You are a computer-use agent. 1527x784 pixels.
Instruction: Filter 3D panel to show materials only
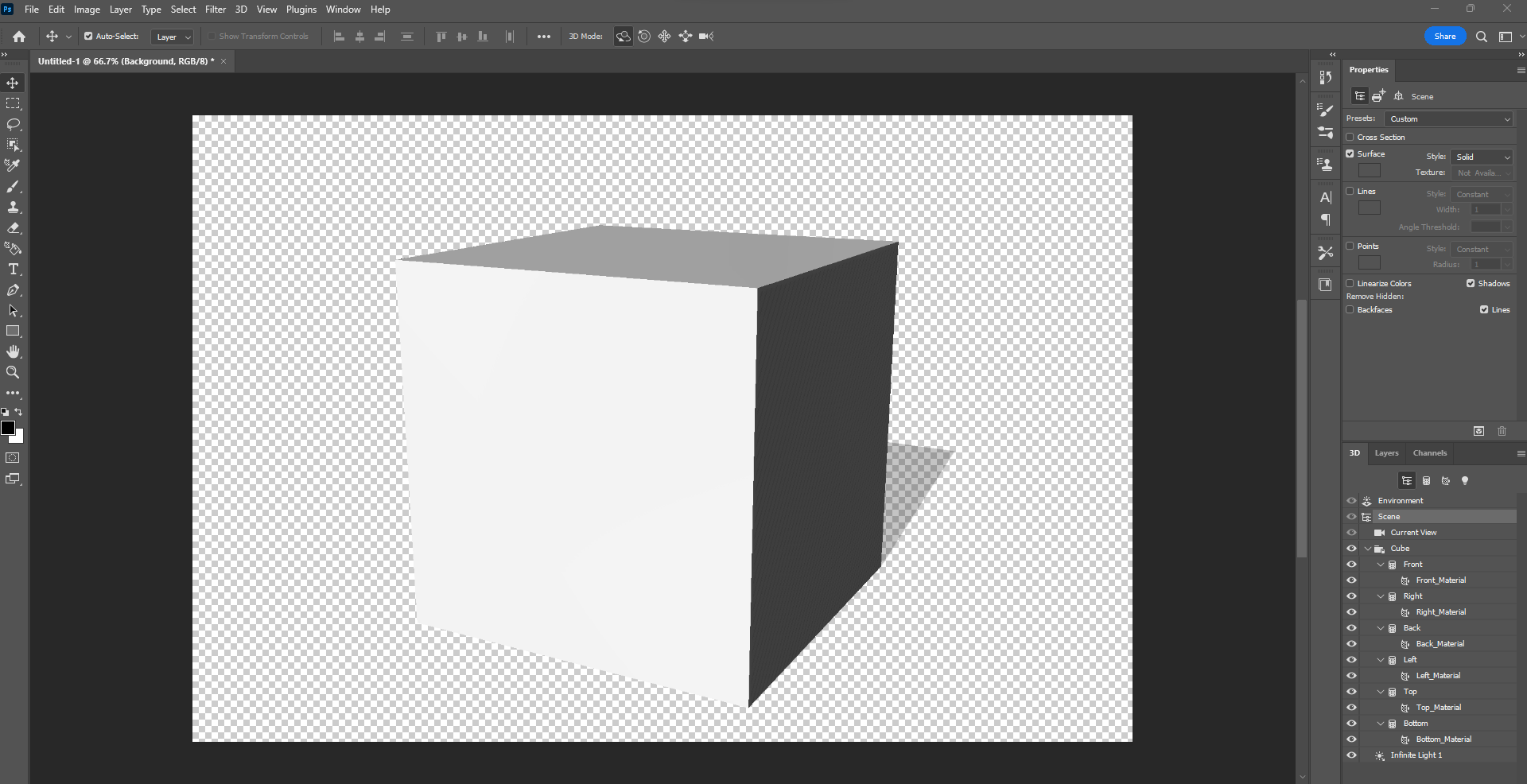[x=1446, y=480]
